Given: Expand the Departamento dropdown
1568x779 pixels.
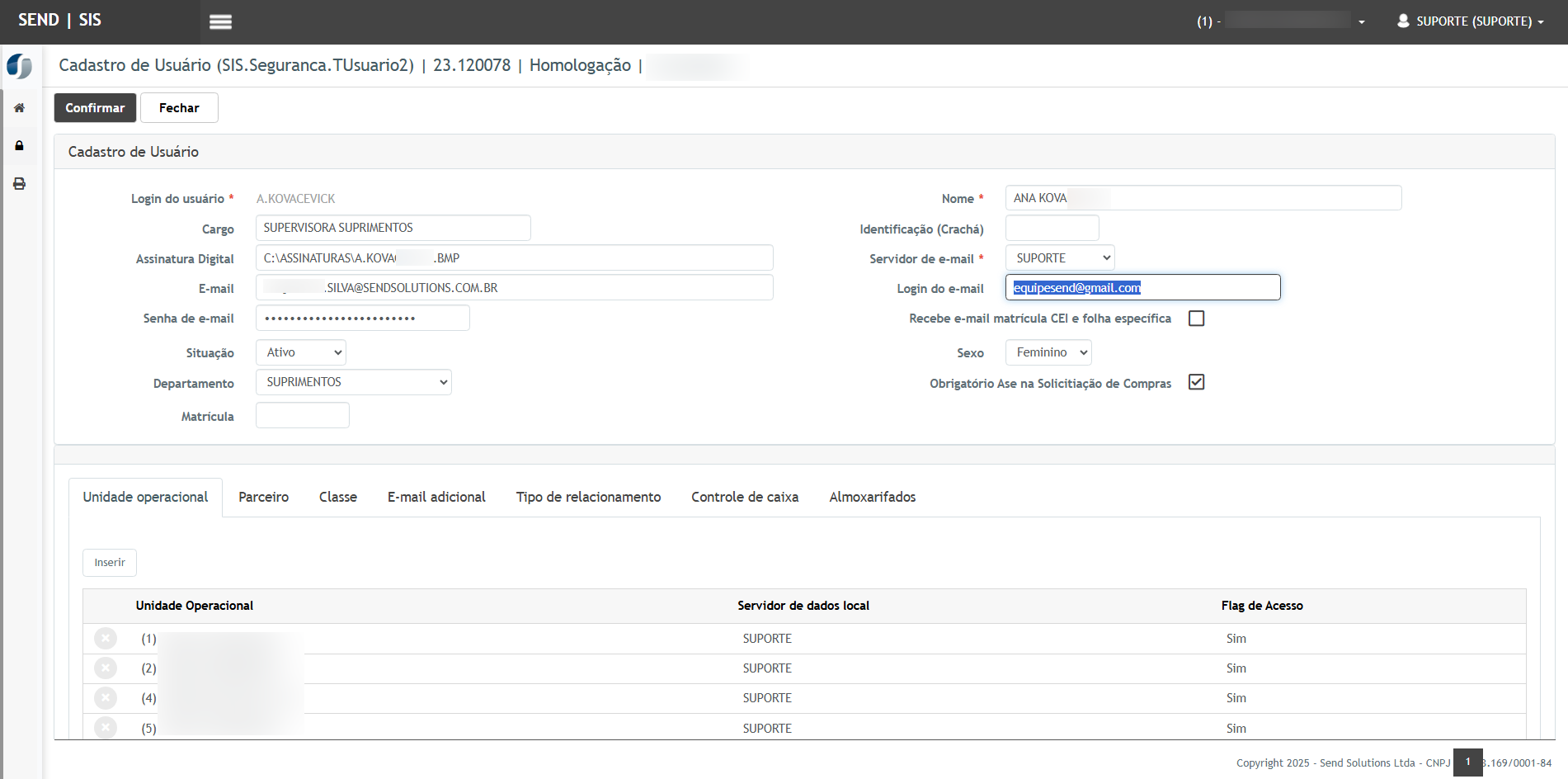Looking at the screenshot, I should 353,383.
